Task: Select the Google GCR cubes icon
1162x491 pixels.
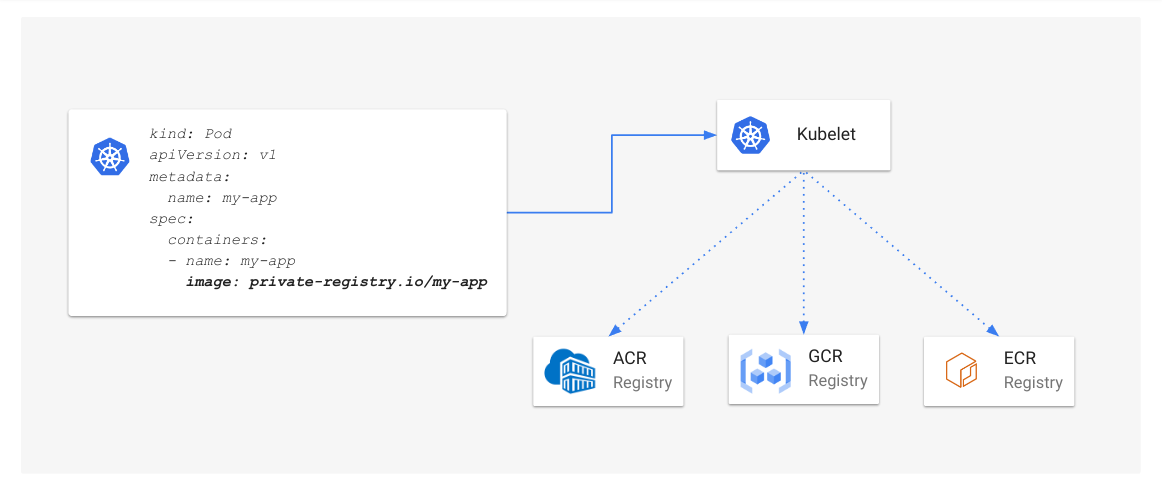Action: point(765,369)
